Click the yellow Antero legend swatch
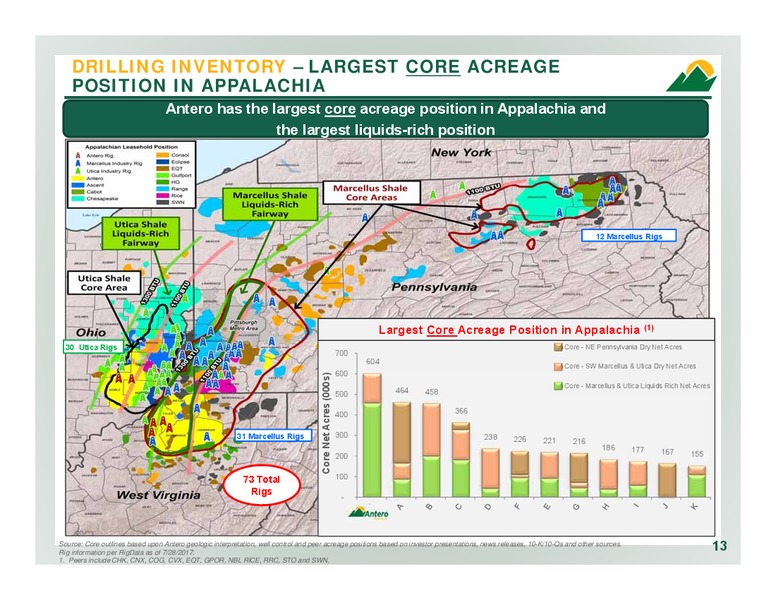The height and width of the screenshot is (600, 776). click(x=78, y=178)
